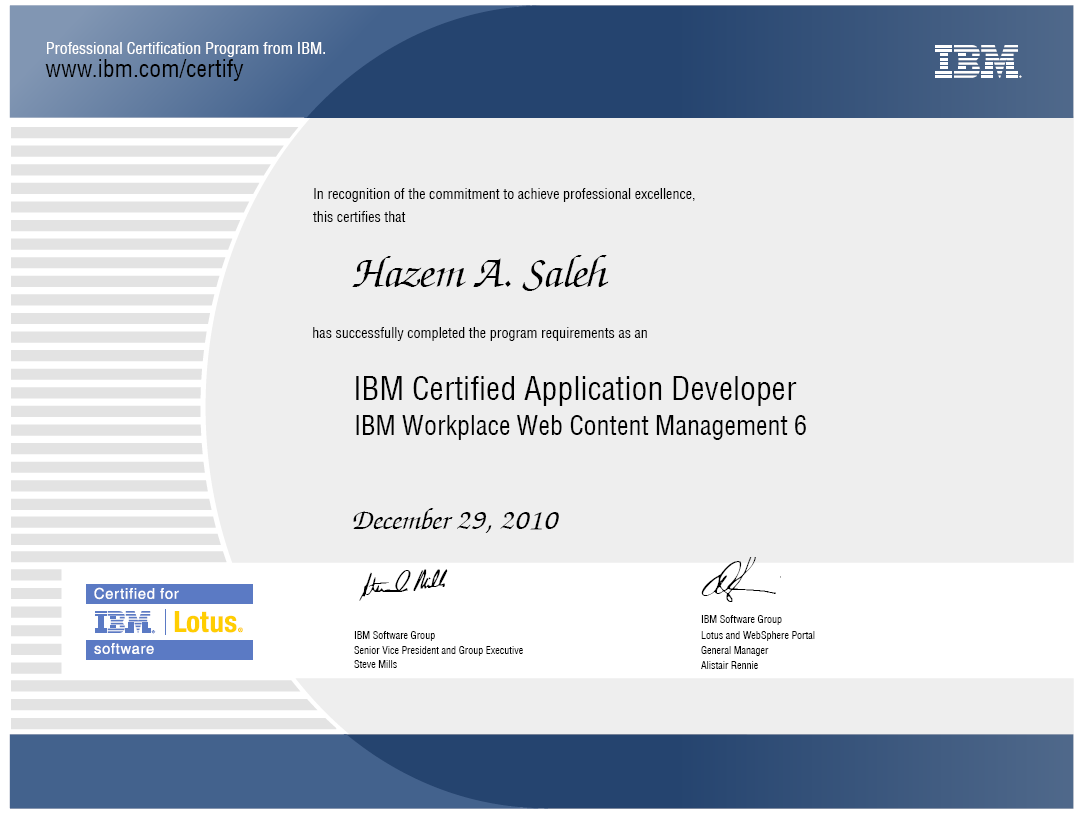
Task: Click 'has successfully completed the program requirements' line
Action: click(479, 333)
